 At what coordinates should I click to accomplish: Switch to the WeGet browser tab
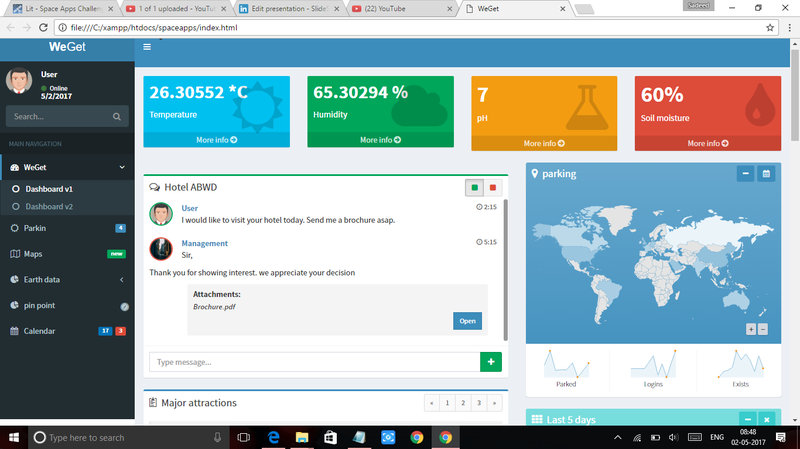pos(520,9)
